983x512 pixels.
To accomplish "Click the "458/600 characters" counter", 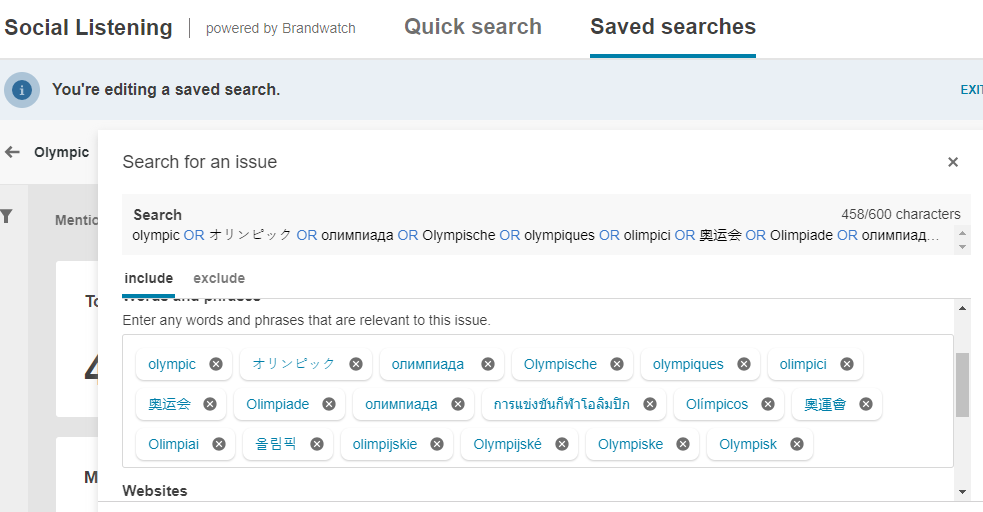I will pyautogui.click(x=900, y=214).
